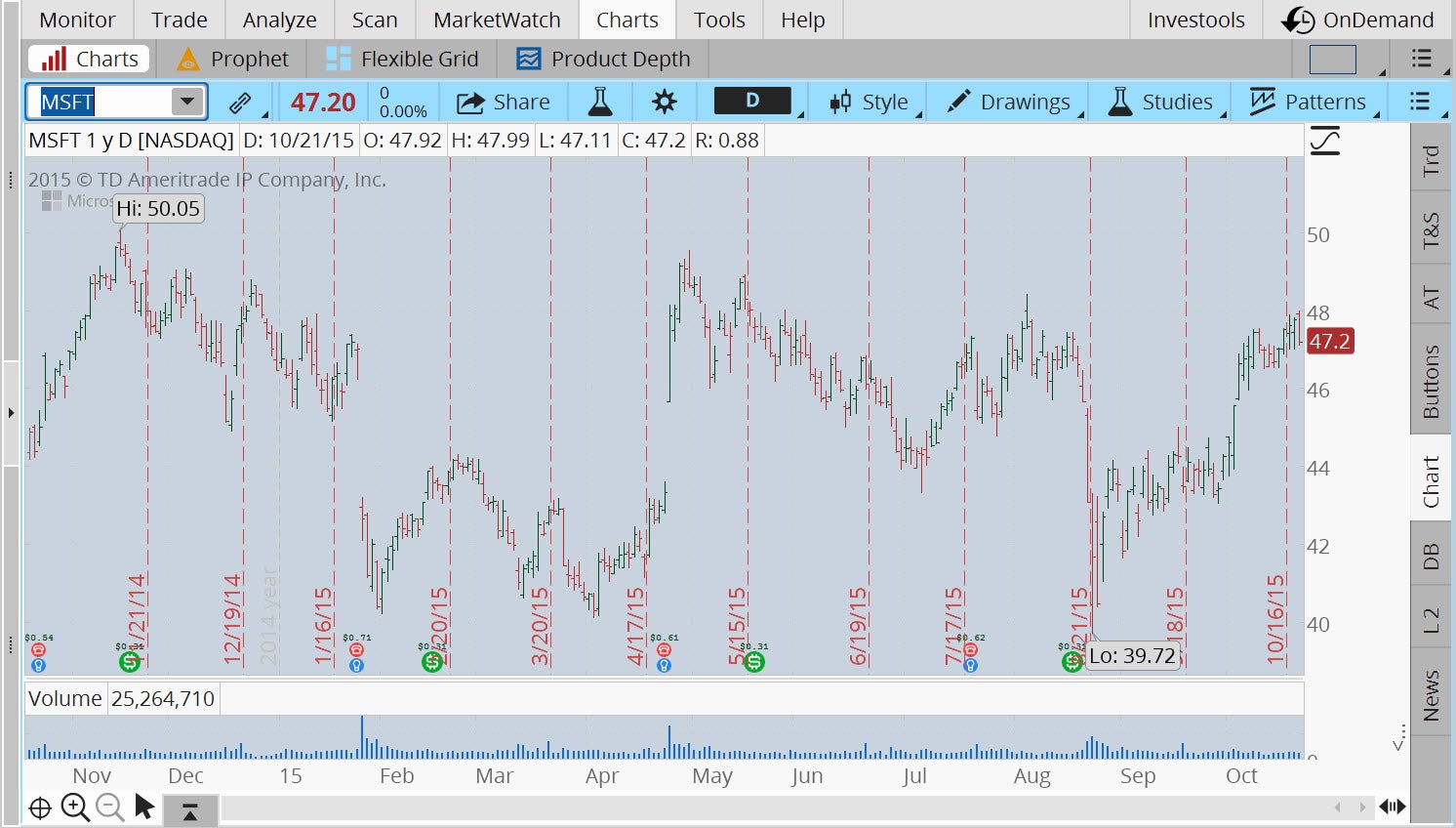Open the Drawings menu

(x=1010, y=102)
